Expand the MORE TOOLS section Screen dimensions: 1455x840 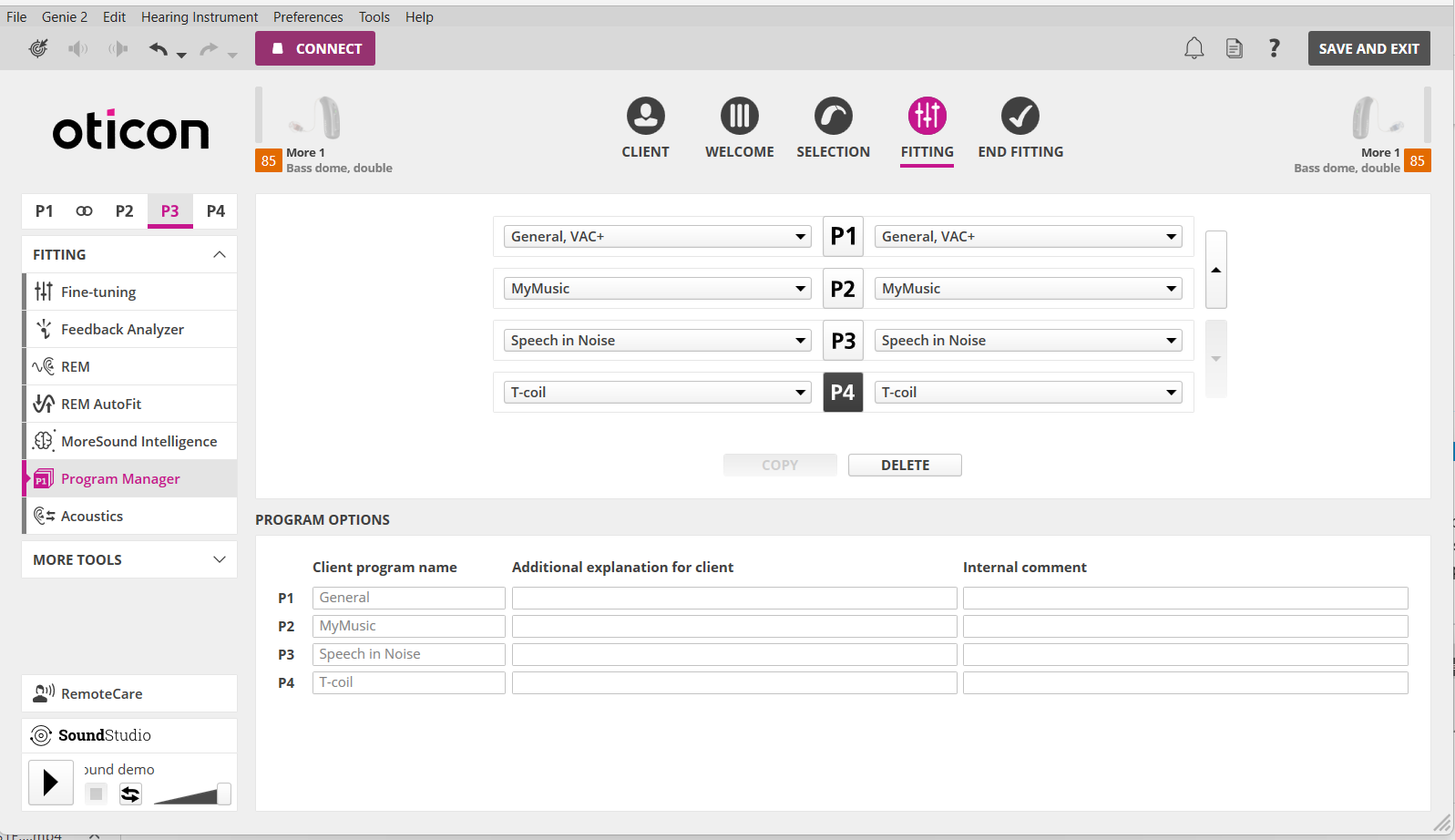tap(219, 559)
